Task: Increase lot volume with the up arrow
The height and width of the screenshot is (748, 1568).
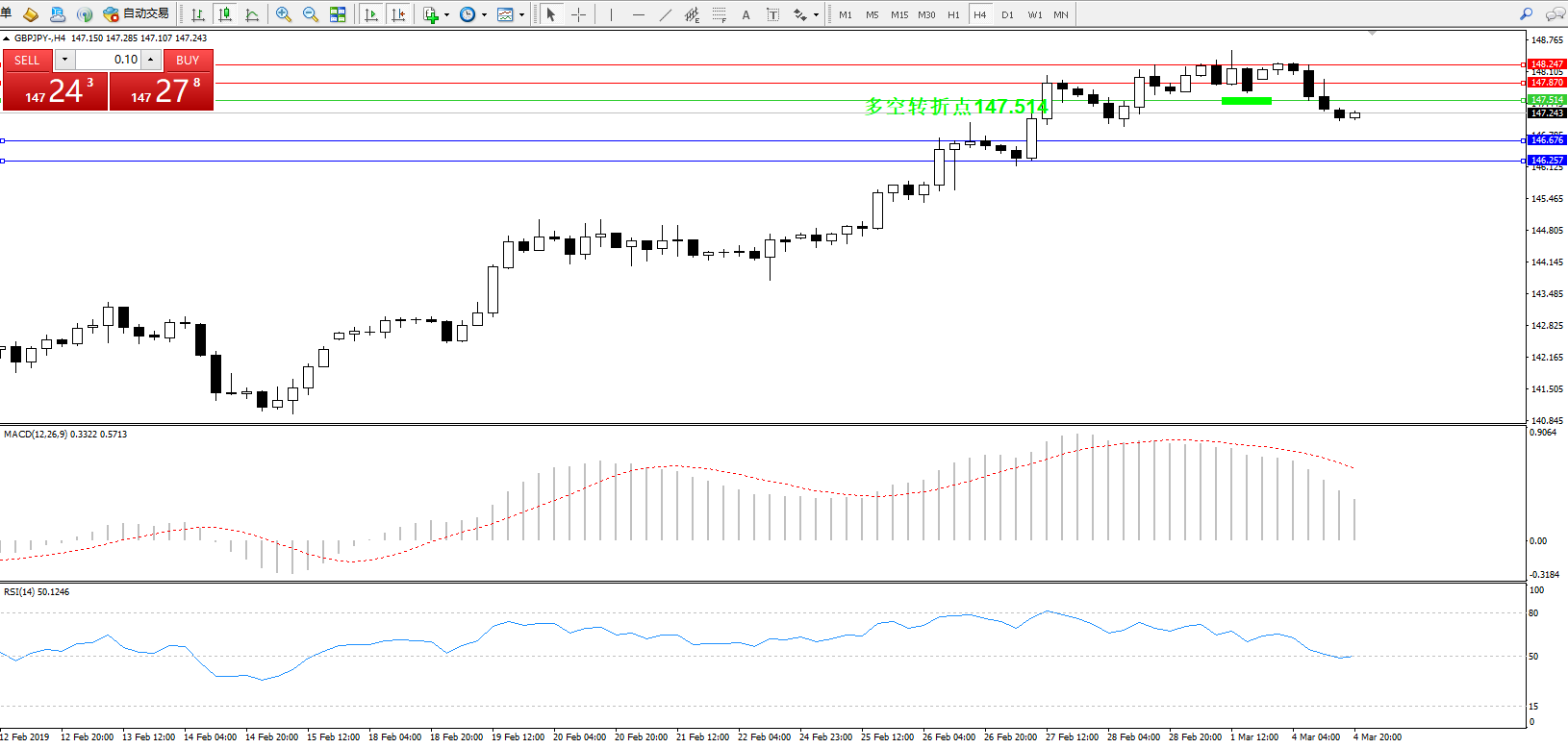Action: coord(151,60)
